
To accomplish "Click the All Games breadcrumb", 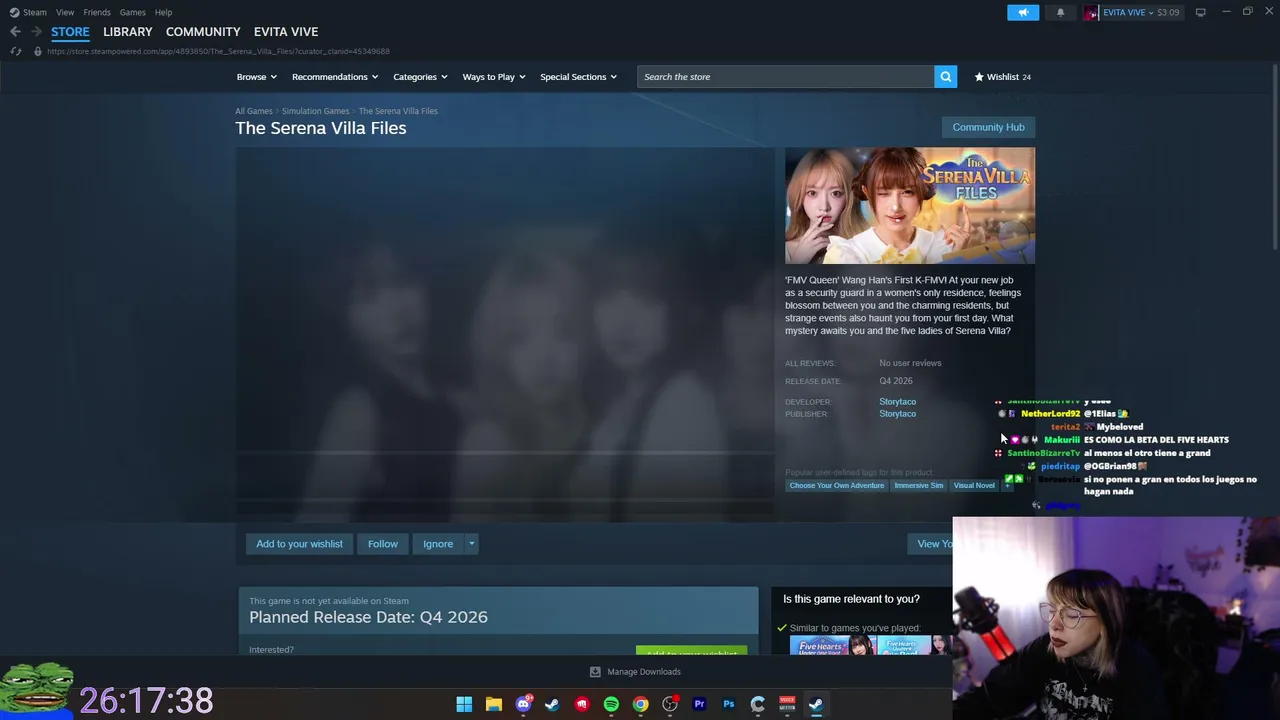I will (254, 111).
